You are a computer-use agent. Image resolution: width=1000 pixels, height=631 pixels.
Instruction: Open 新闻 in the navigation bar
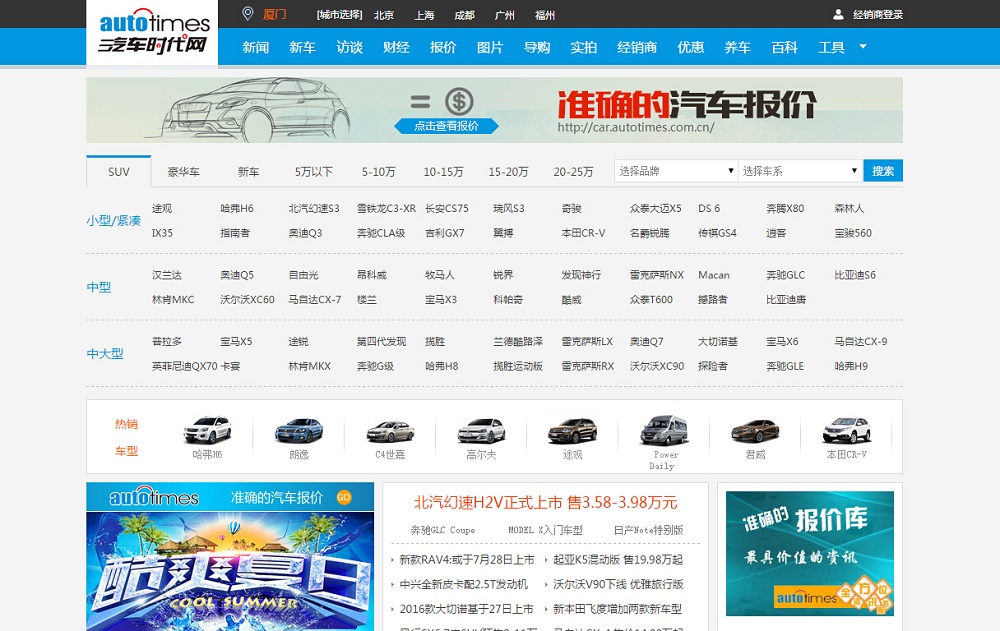pos(255,47)
